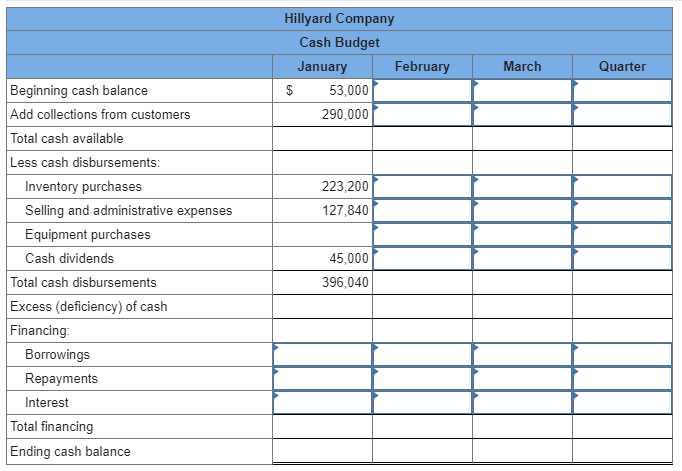Select March inventory purchases input
This screenshot has width=682, height=471.
522,187
